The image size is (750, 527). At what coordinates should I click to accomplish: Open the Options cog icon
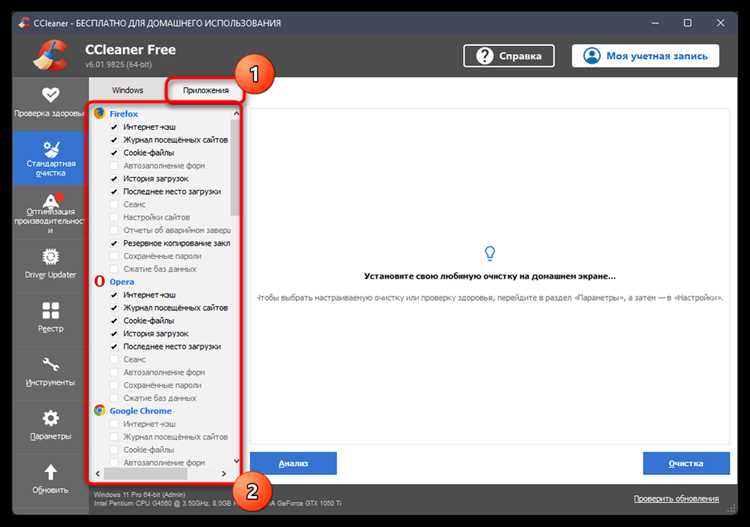50,418
